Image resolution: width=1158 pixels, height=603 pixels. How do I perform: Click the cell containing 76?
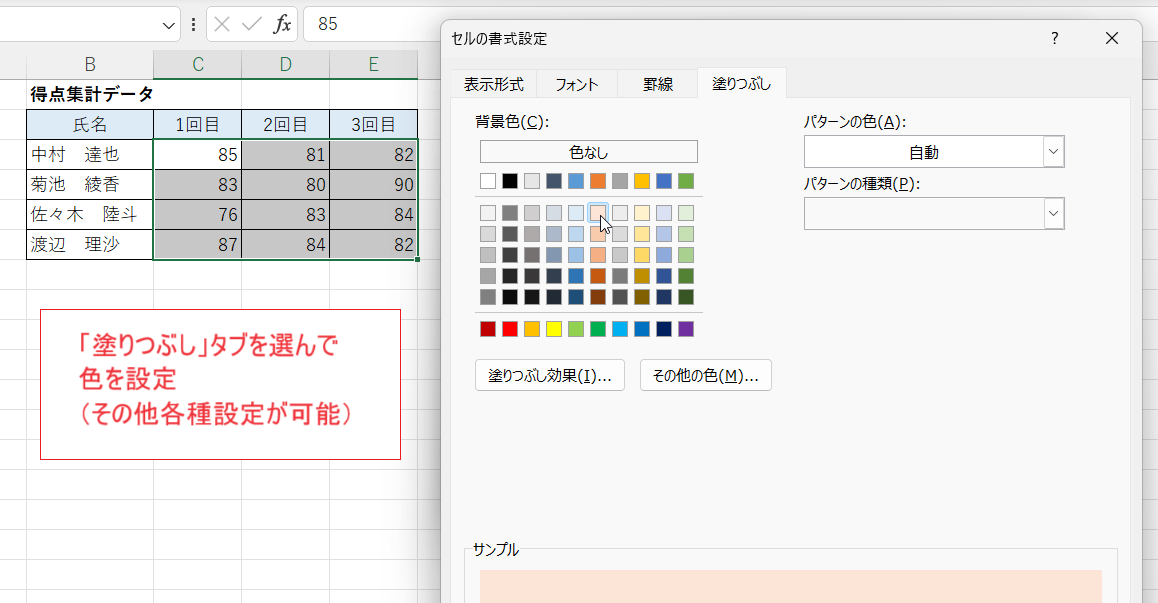click(197, 214)
